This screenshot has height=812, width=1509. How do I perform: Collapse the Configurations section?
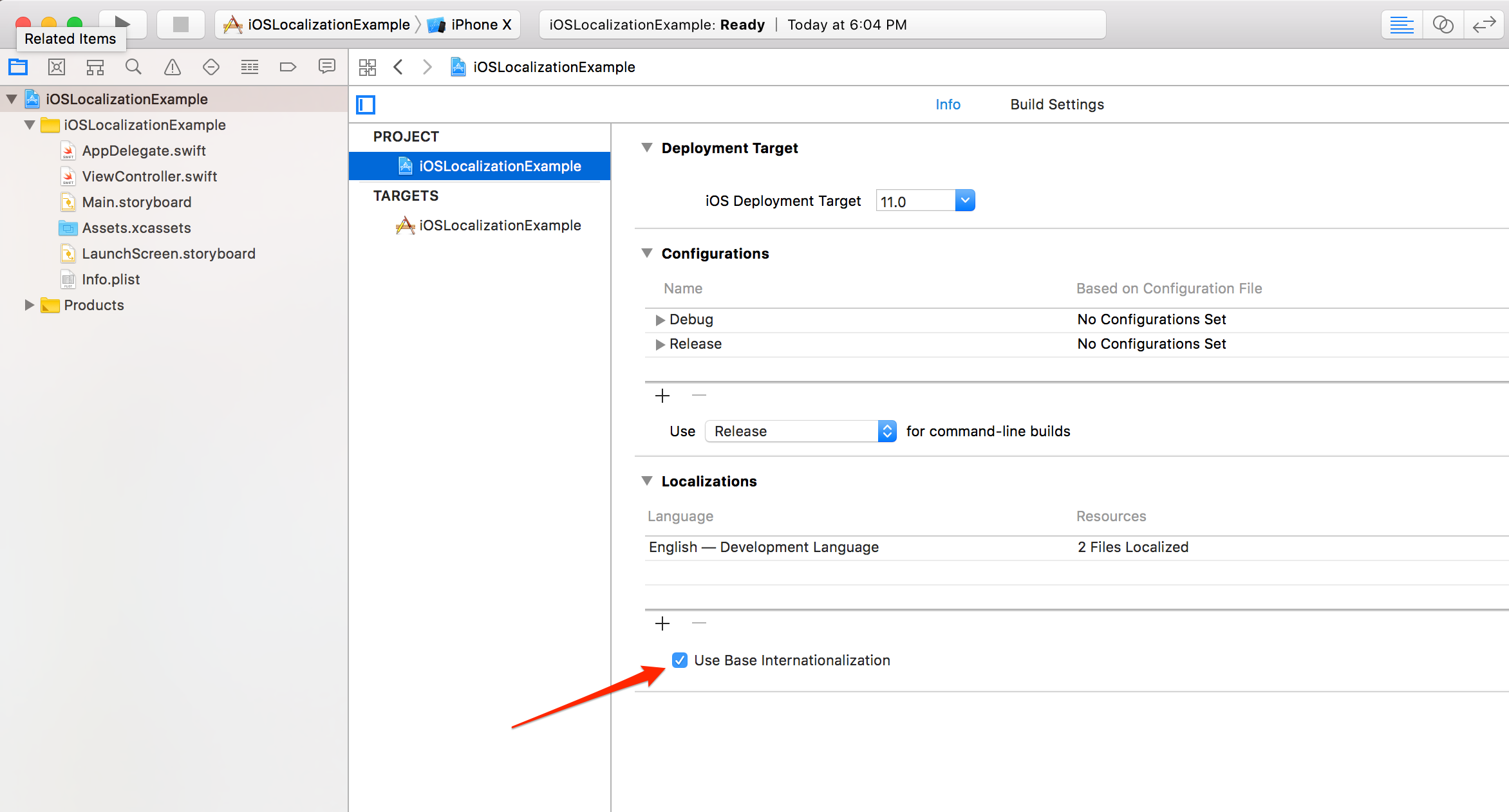pyautogui.click(x=647, y=254)
